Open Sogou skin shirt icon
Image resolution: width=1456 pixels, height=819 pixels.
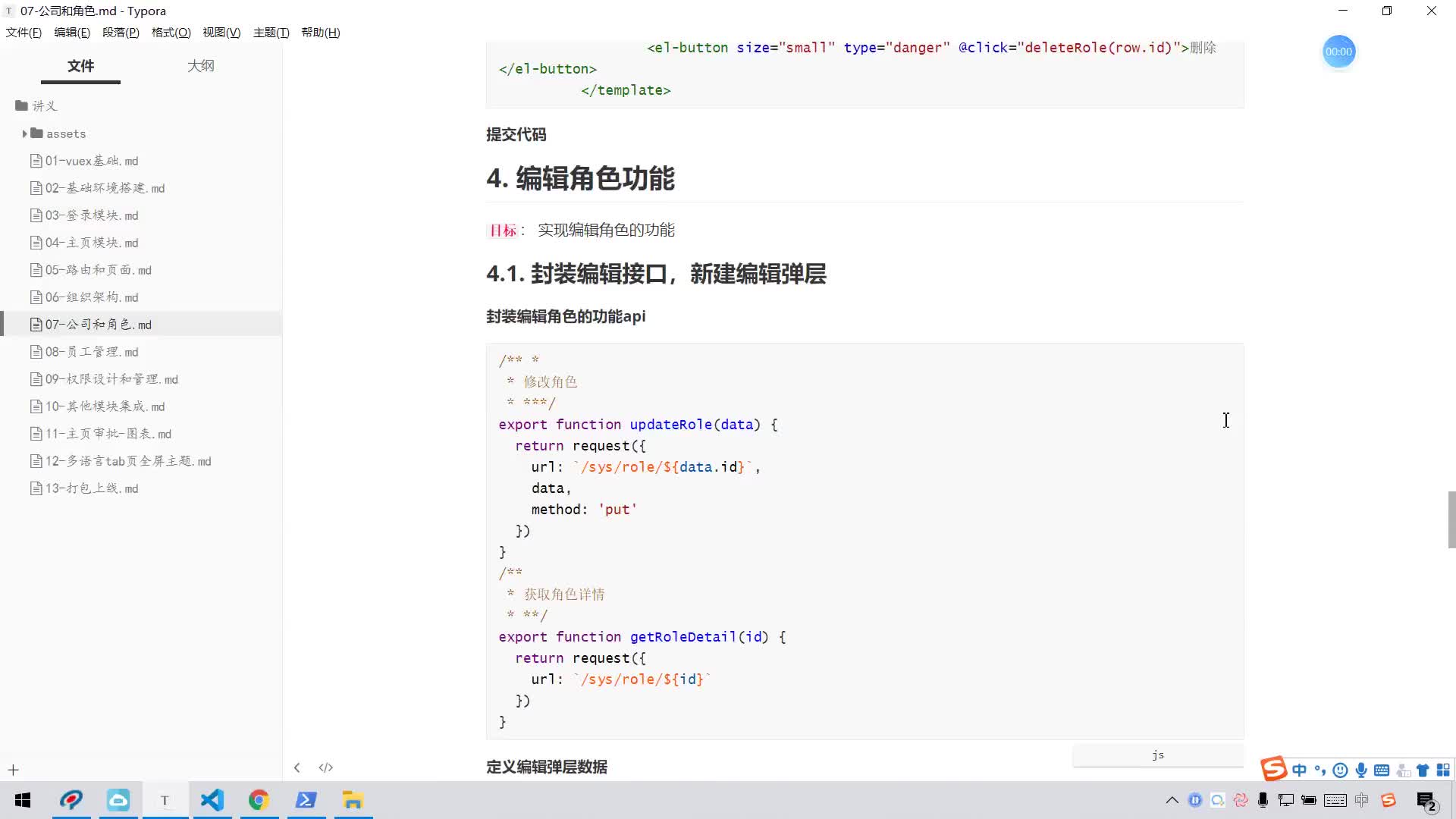[1423, 770]
